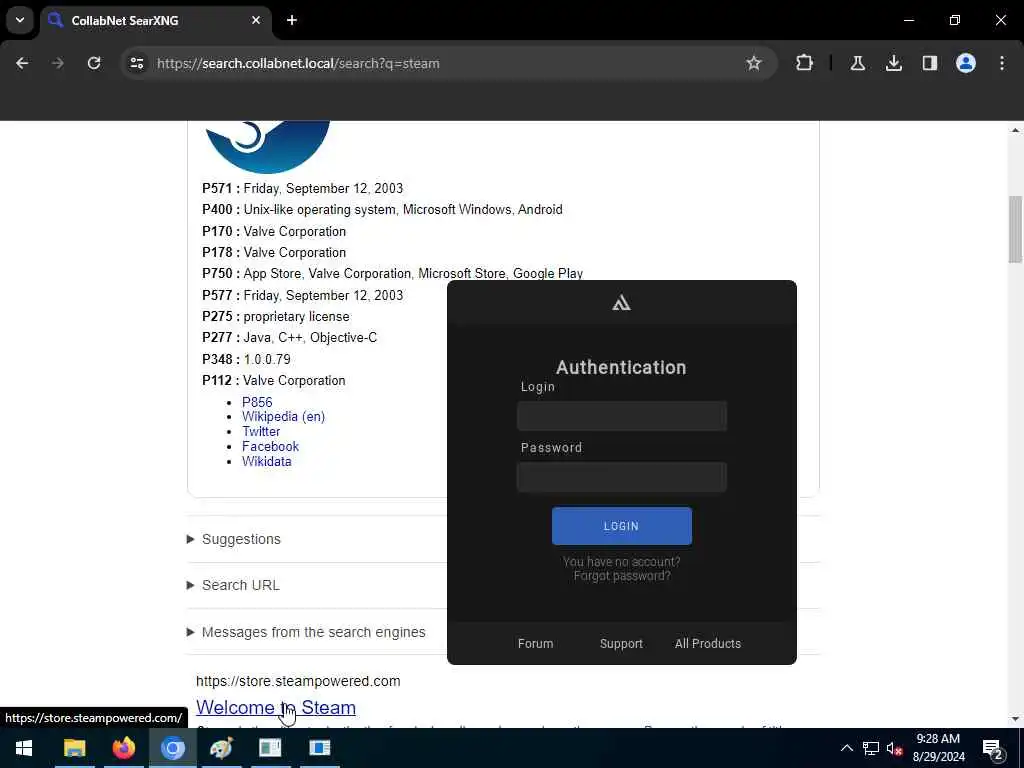Viewport: 1024px width, 768px height.
Task: Open the Facebook link
Action: click(270, 446)
